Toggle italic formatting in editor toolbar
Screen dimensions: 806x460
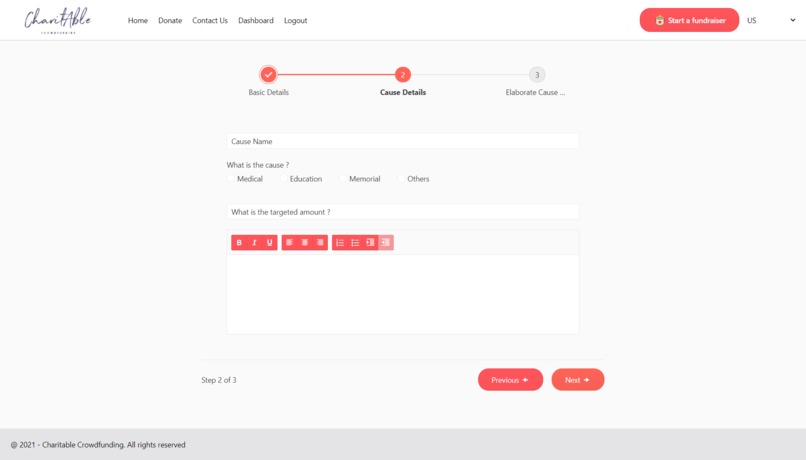click(x=254, y=243)
